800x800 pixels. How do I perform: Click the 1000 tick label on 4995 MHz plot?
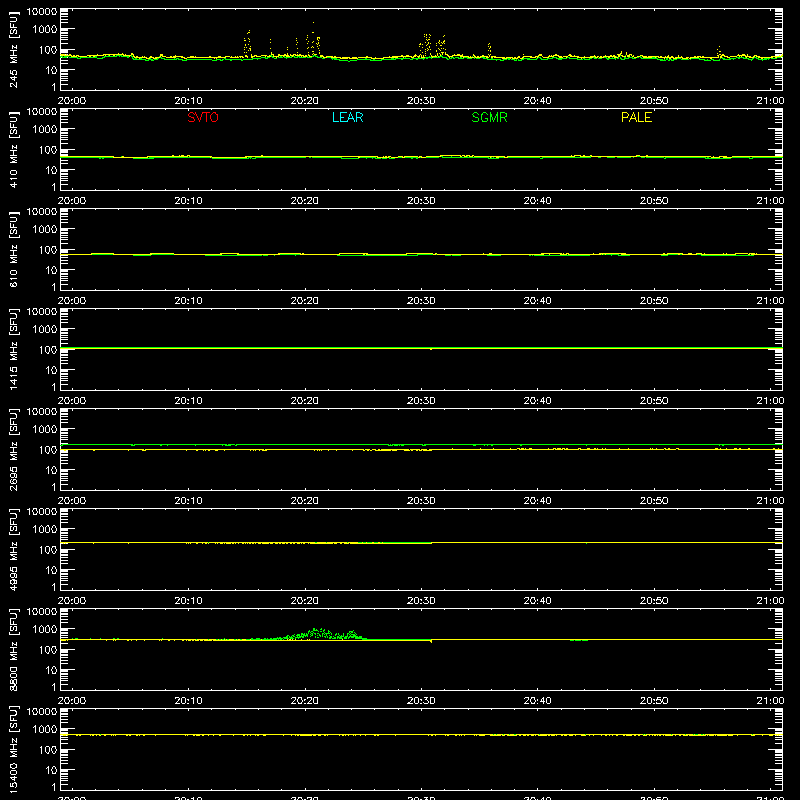(x=45, y=530)
